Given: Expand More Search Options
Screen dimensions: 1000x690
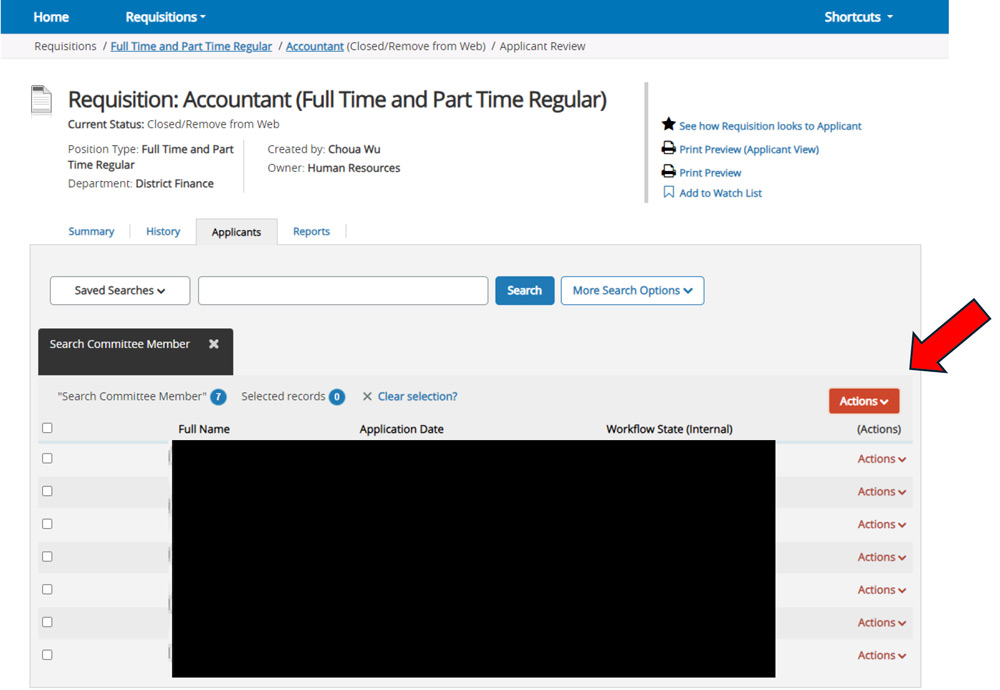Looking at the screenshot, I should [x=632, y=291].
